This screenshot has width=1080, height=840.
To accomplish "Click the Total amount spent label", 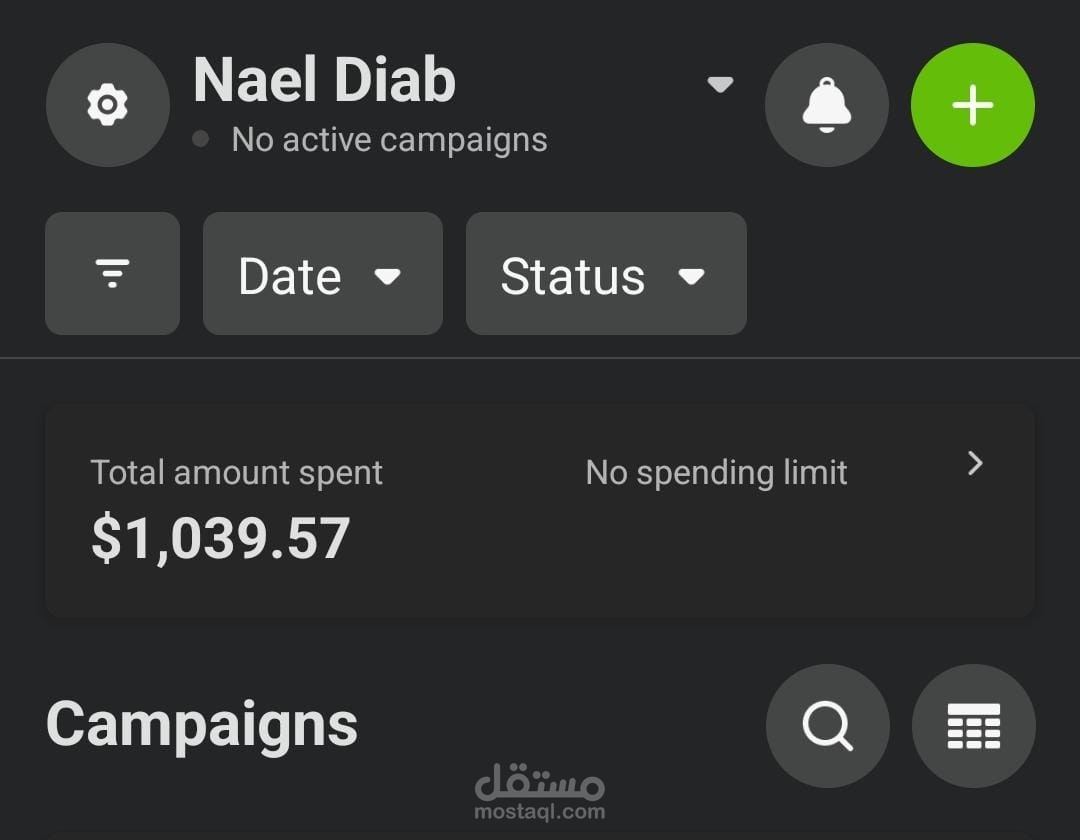I will pos(236,472).
